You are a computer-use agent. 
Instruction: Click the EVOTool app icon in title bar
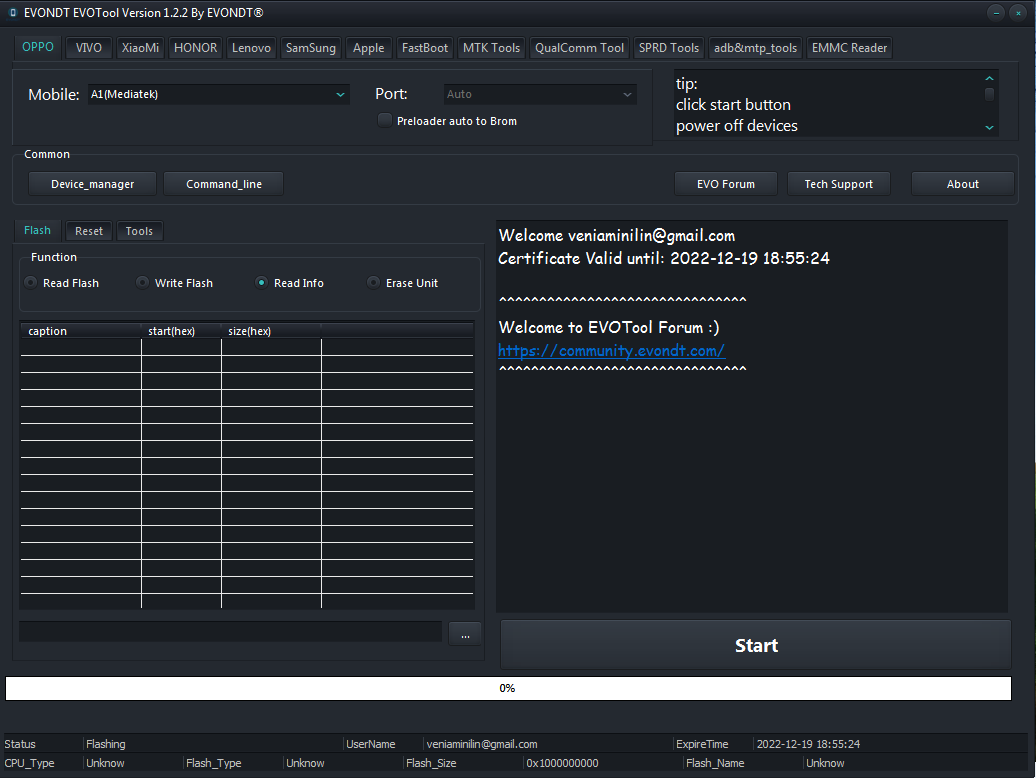click(13, 13)
